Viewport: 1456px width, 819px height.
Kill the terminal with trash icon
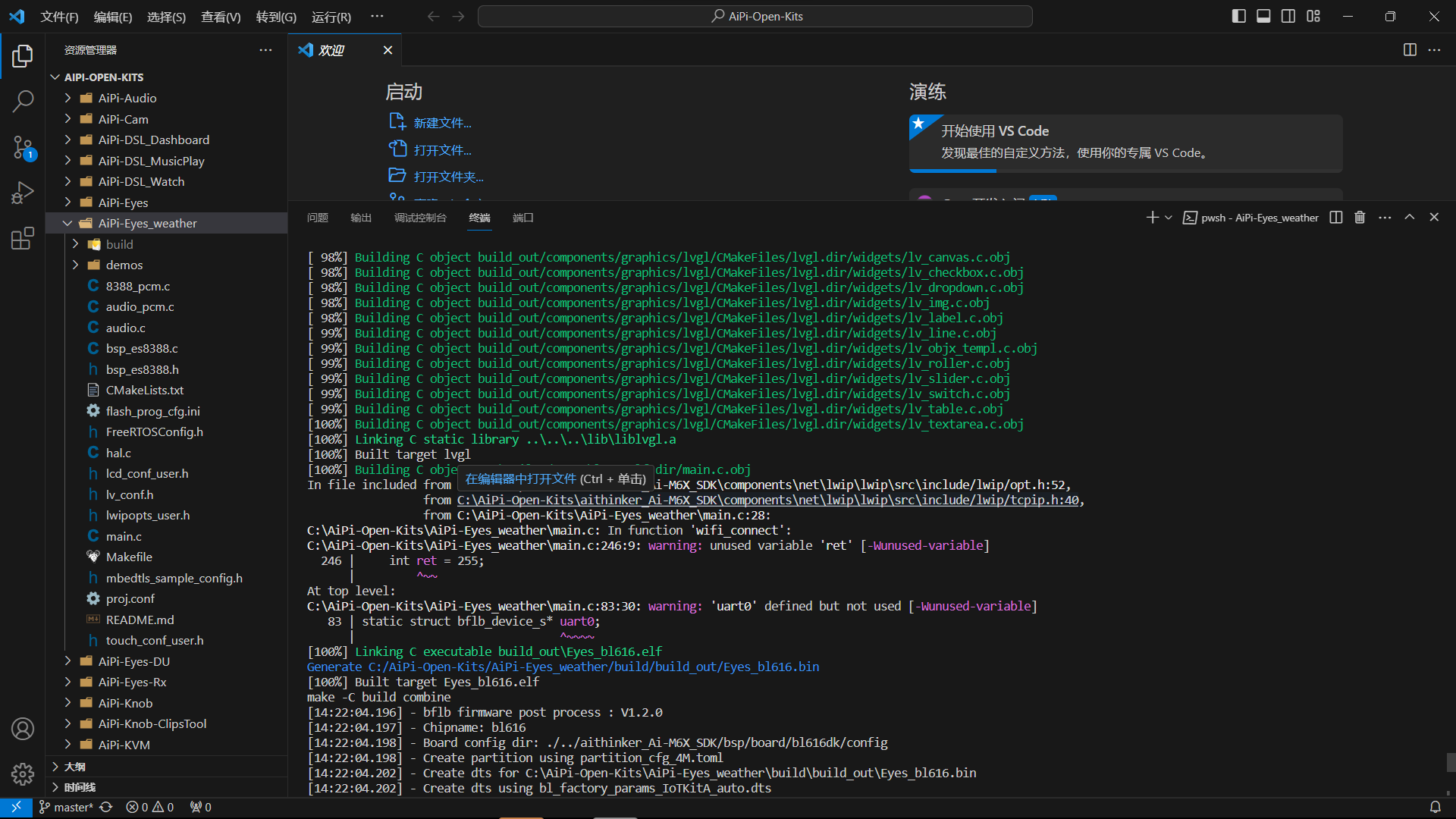(1360, 218)
